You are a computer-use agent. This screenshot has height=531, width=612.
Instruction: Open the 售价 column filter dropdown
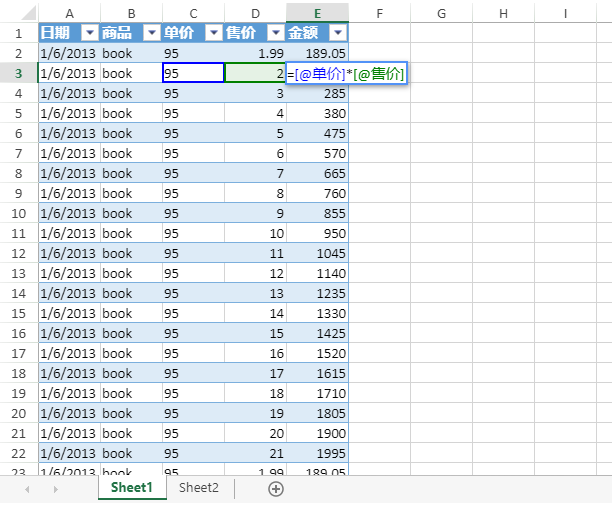pyautogui.click(x=276, y=33)
